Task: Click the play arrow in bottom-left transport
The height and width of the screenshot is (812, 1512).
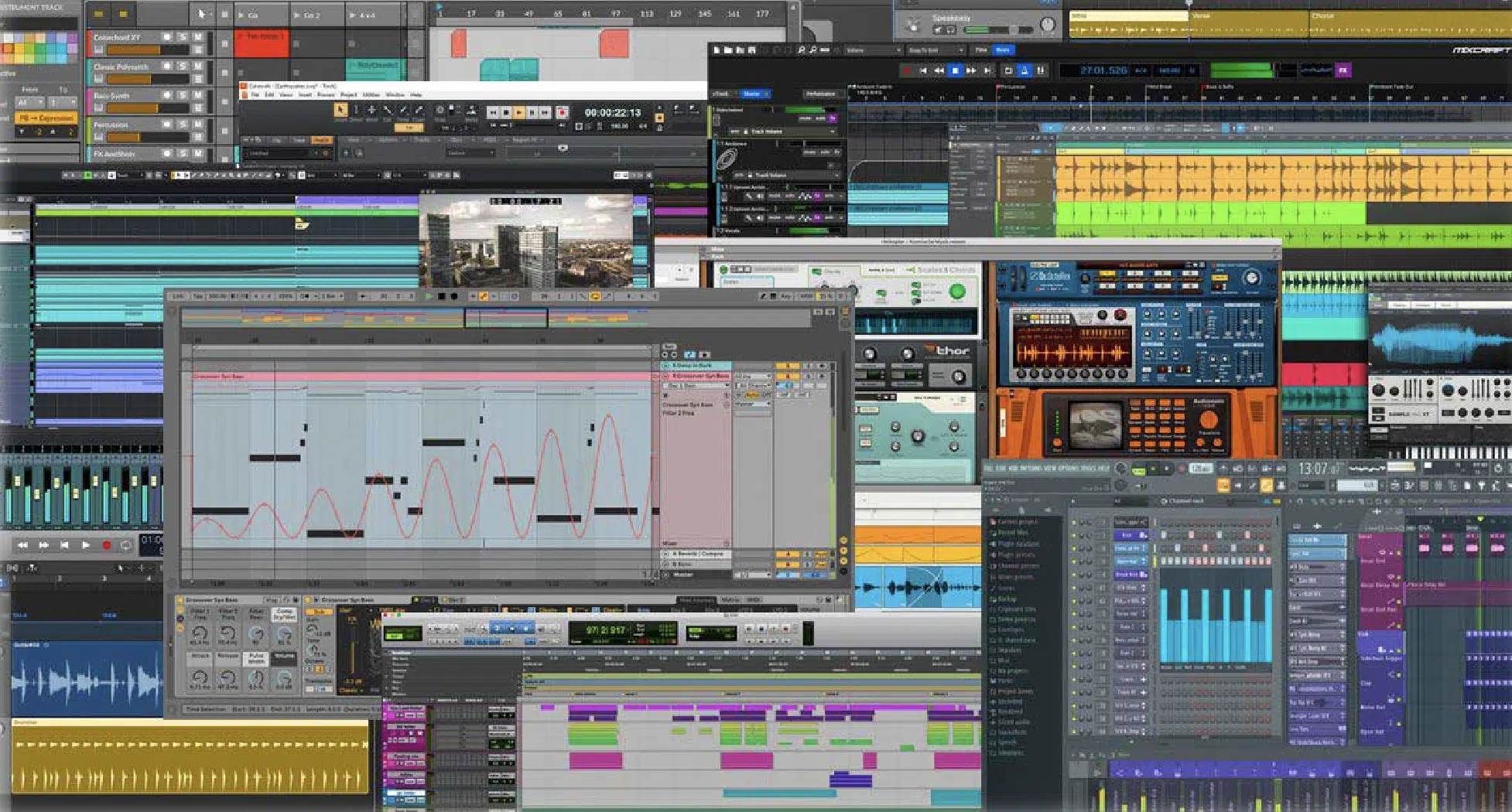Action: click(x=85, y=545)
